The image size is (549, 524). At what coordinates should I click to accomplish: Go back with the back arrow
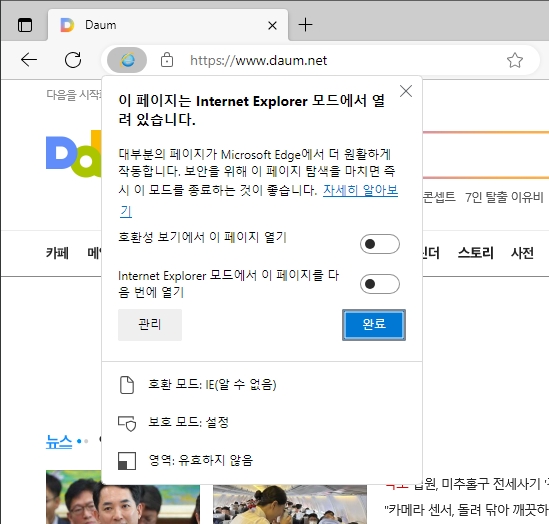coord(29,60)
